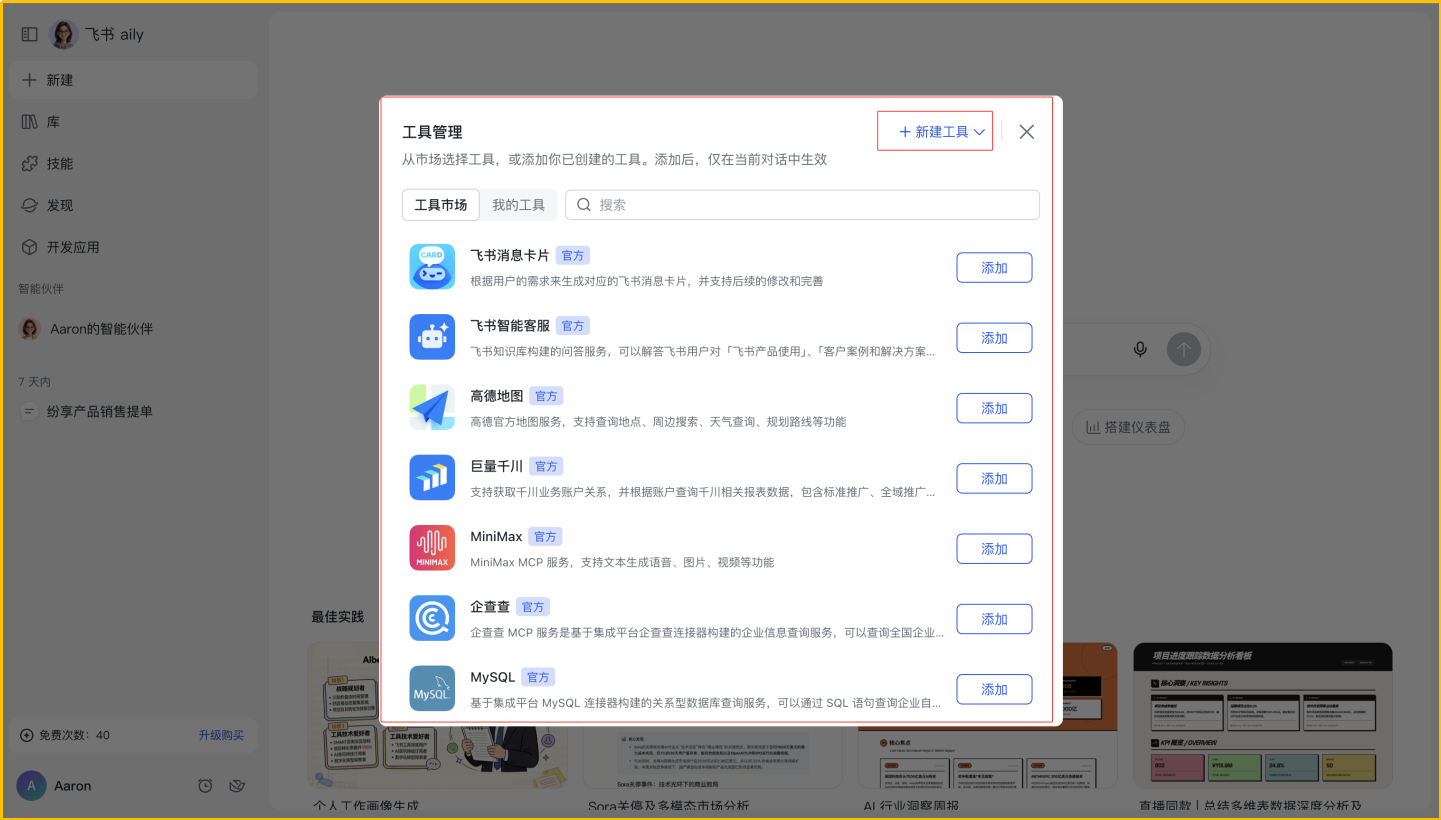Click the 升级购买 link
Image resolution: width=1441 pixels, height=820 pixels.
(x=221, y=735)
